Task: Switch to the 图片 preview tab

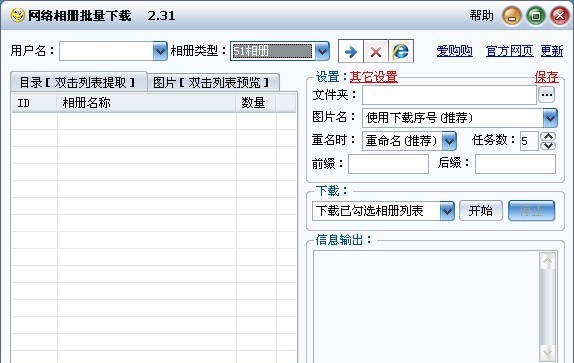Action: (x=213, y=83)
